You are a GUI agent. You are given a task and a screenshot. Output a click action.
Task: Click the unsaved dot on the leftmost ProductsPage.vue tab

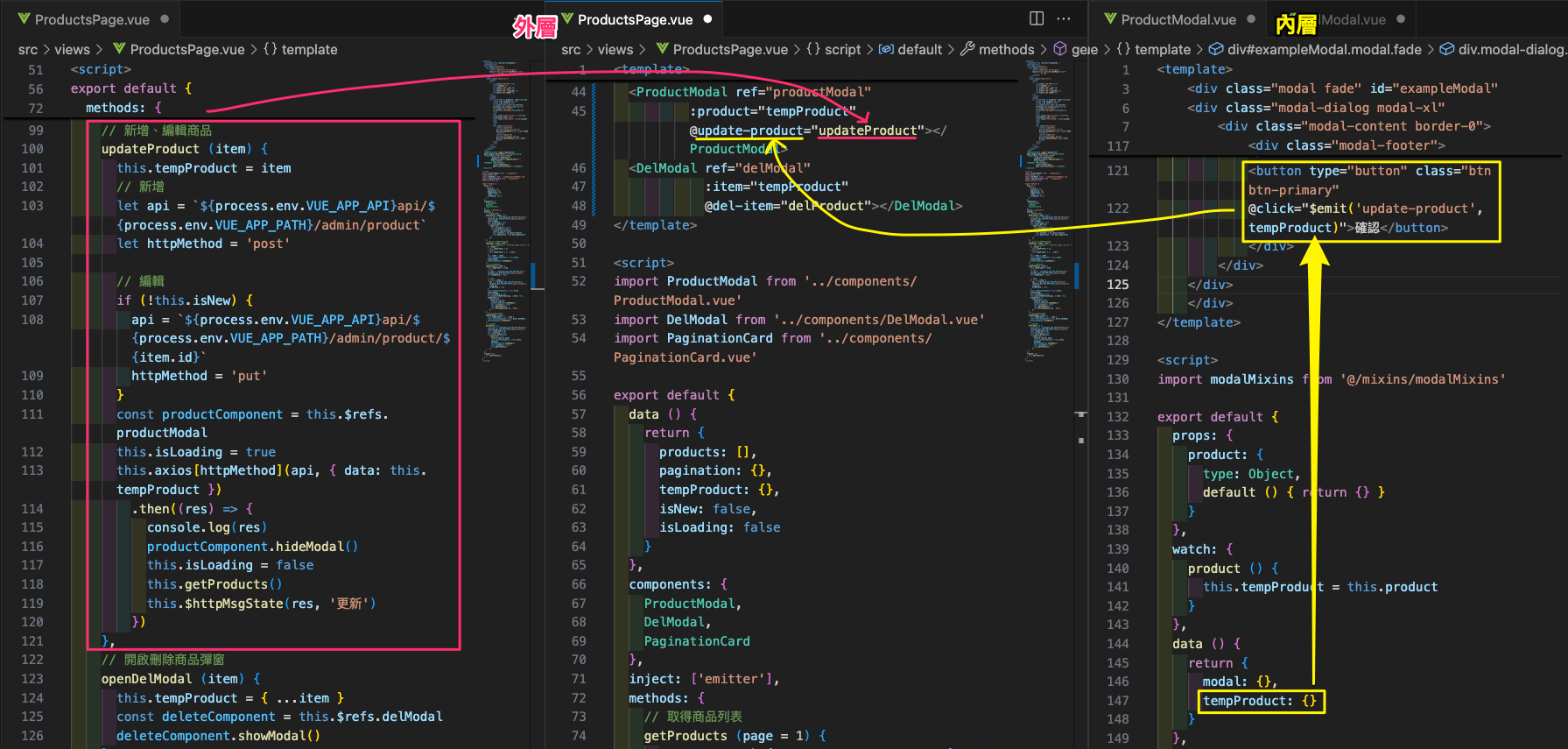165,19
